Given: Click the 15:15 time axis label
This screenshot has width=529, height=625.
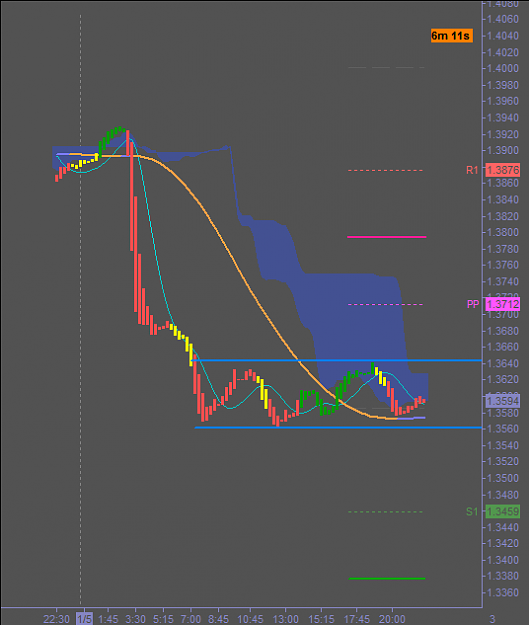Looking at the screenshot, I should point(321,619).
